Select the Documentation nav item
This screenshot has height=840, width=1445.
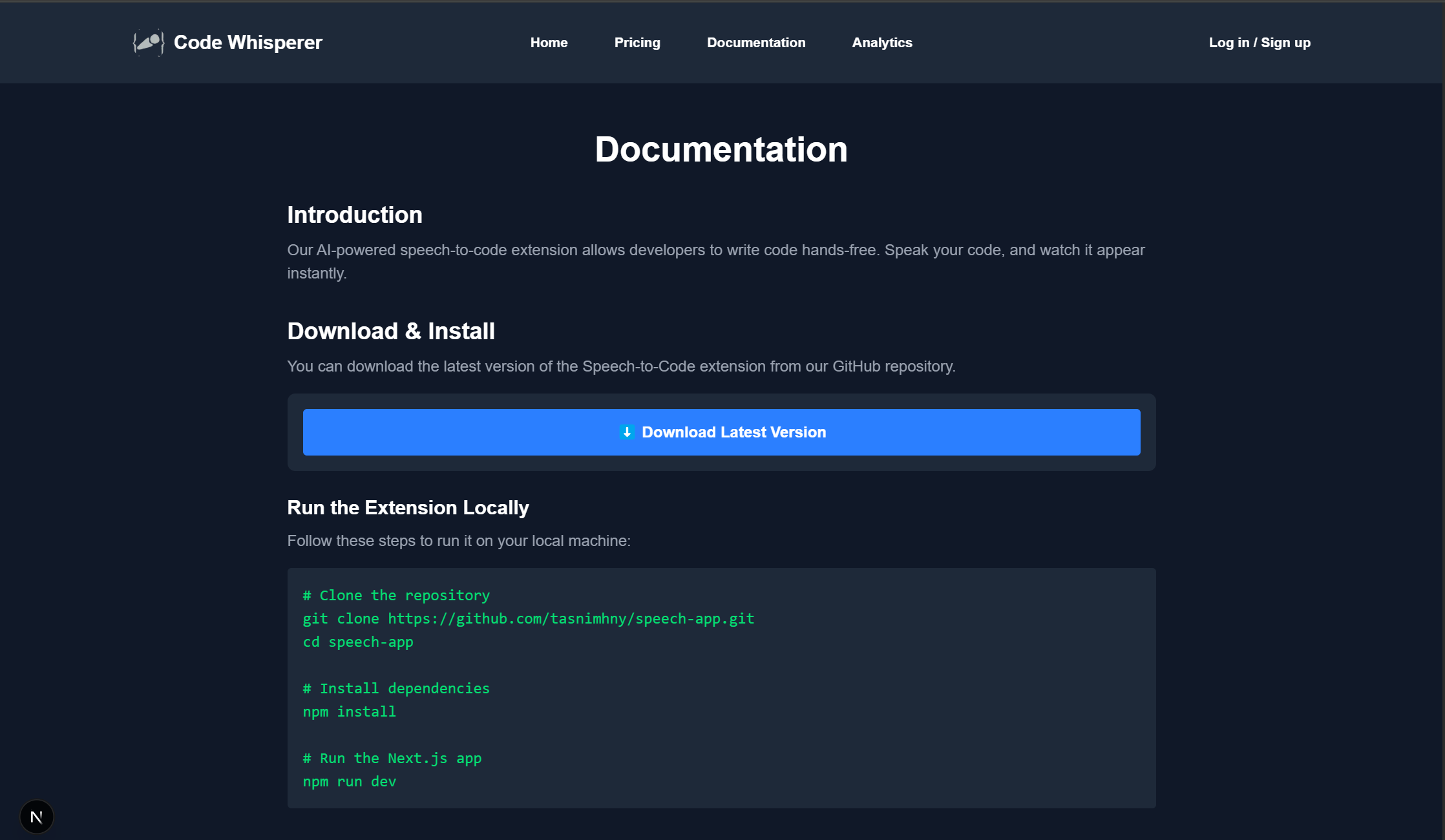point(756,43)
